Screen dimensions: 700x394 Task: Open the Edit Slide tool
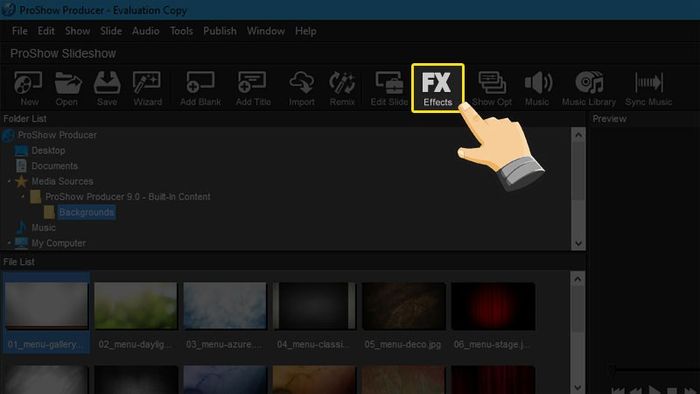tap(389, 88)
